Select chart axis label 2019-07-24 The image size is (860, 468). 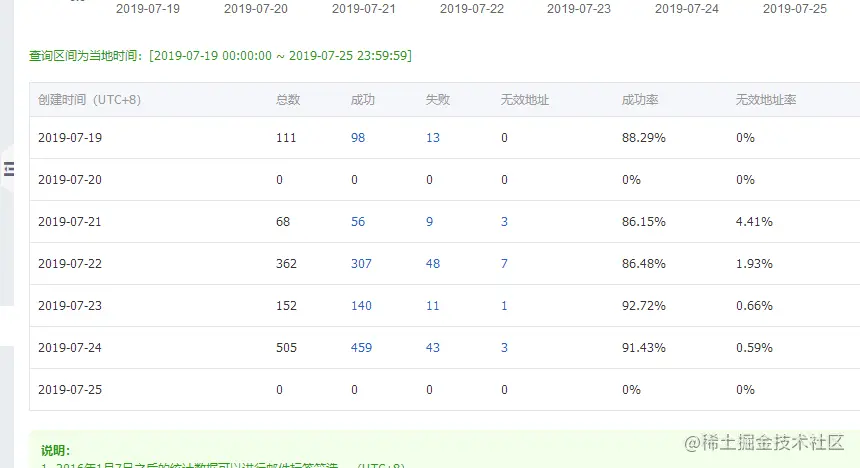click(x=687, y=9)
